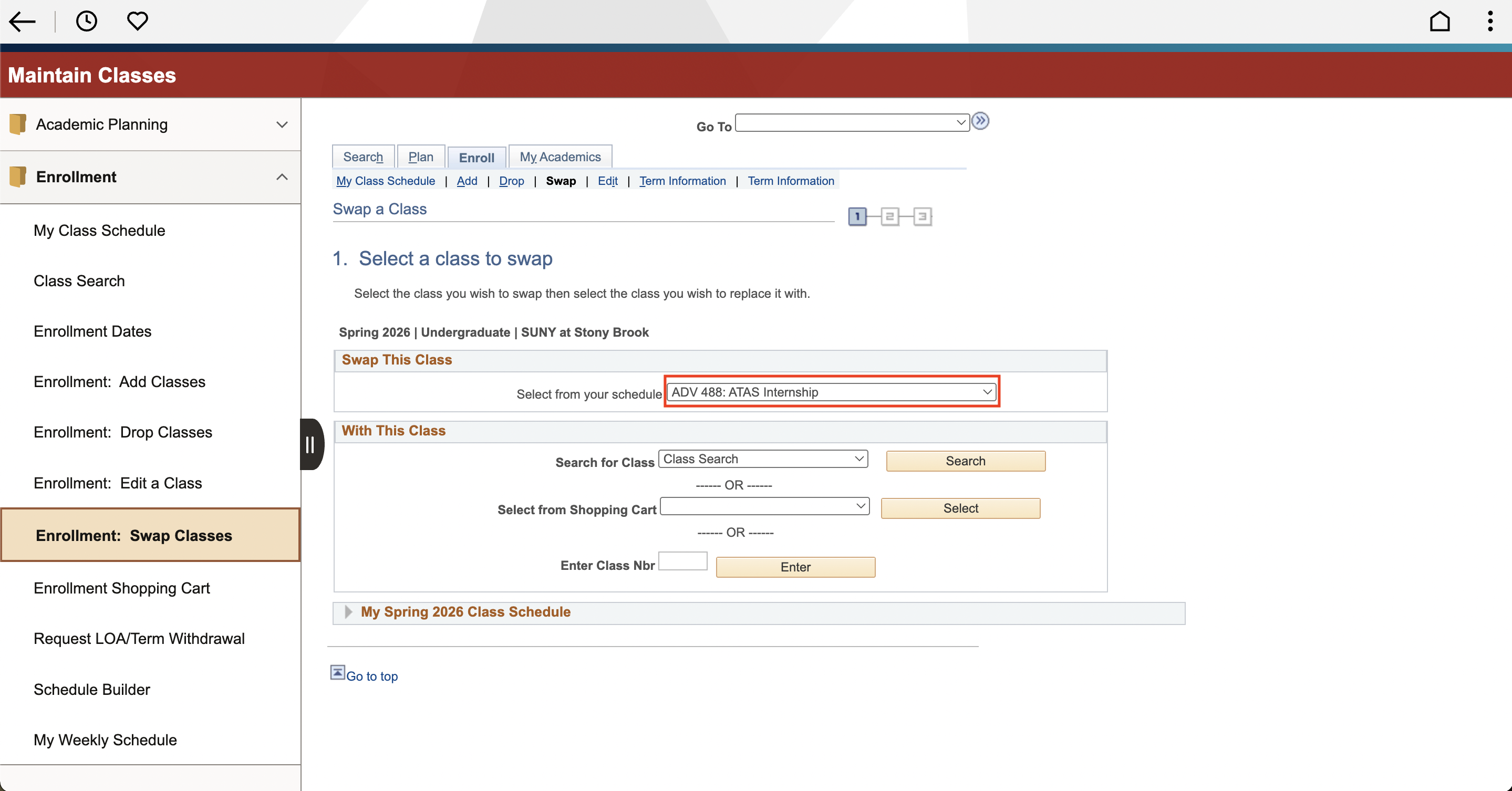Viewport: 1512px width, 791px height.
Task: Click step 2 progress indicator
Action: (x=889, y=216)
